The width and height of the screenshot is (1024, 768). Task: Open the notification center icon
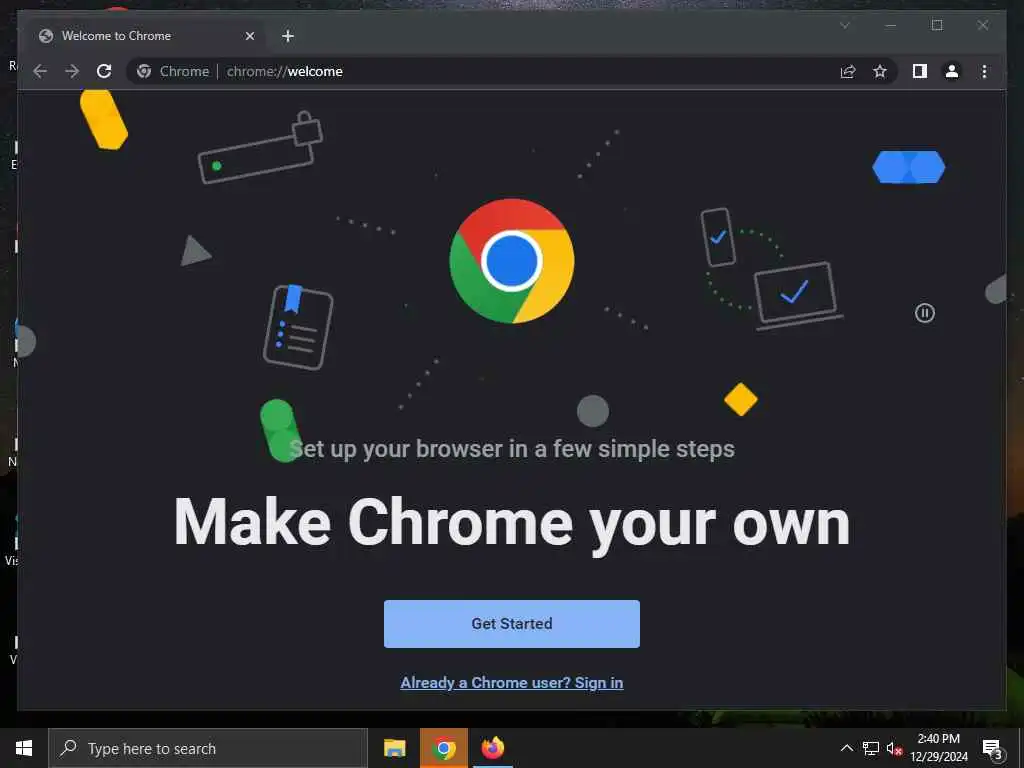pyautogui.click(x=993, y=749)
